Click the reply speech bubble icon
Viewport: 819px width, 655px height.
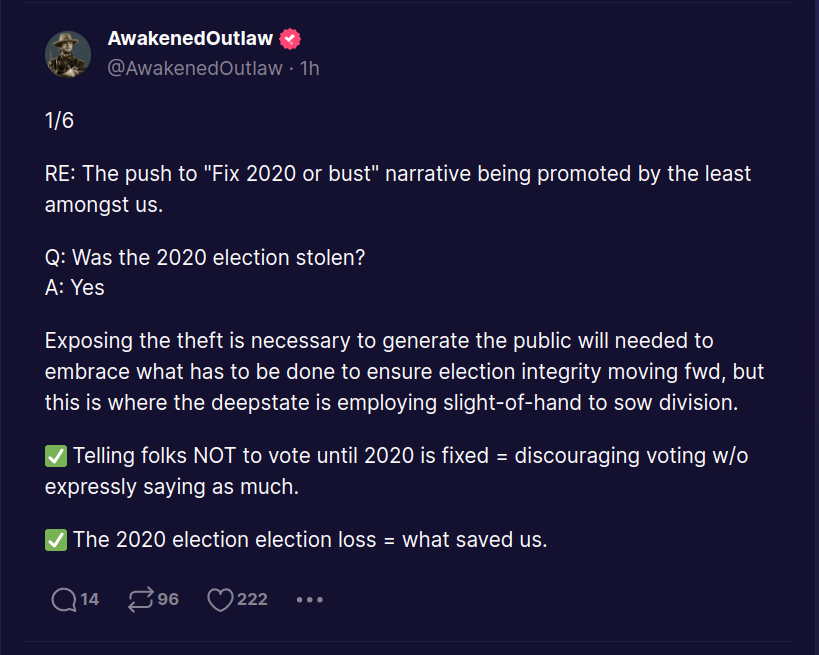[63, 599]
